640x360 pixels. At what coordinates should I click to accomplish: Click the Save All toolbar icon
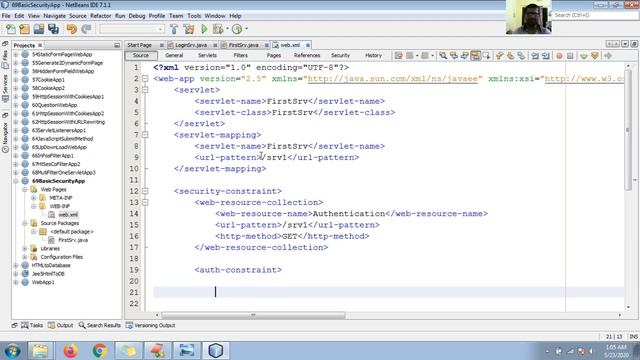(x=53, y=29)
